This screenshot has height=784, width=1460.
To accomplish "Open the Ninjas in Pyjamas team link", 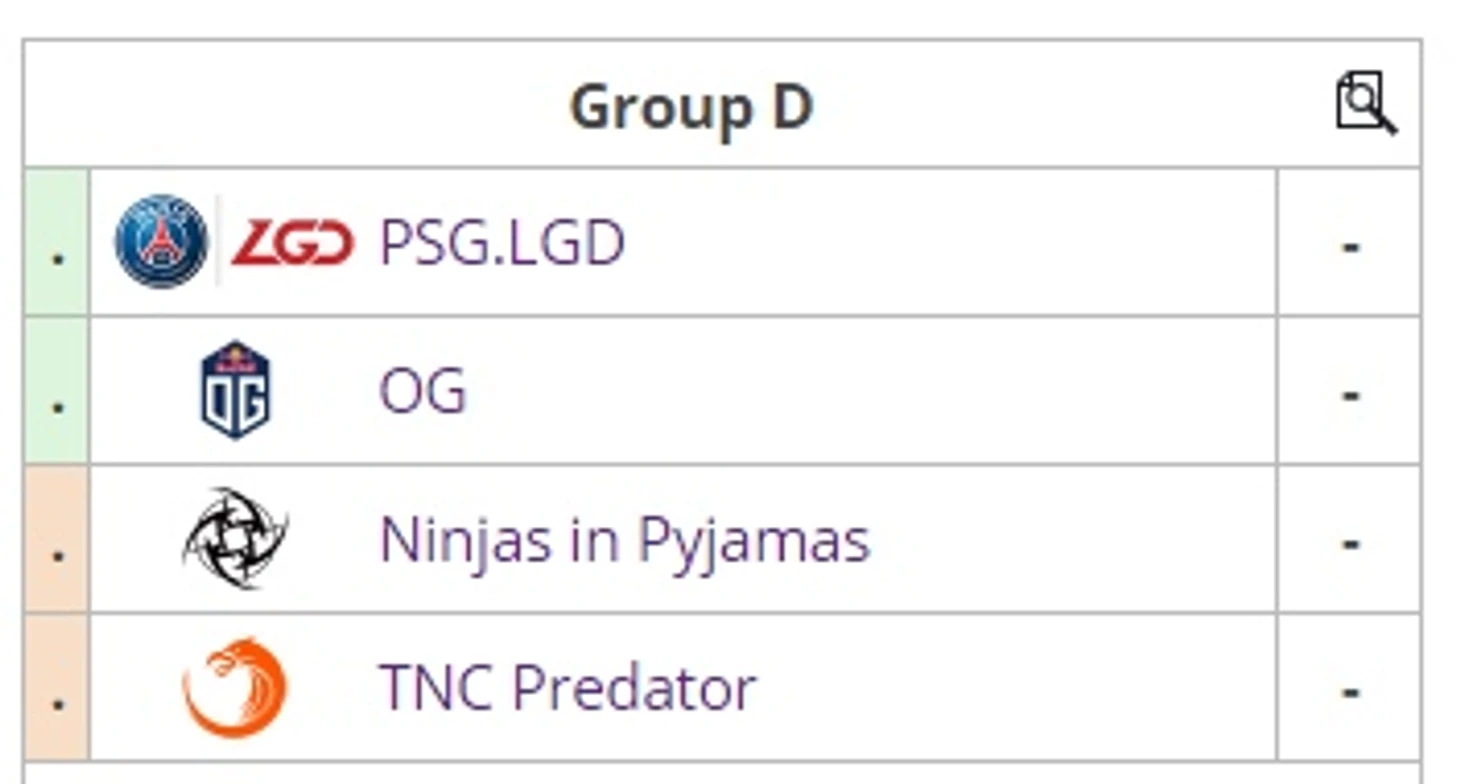I will 624,540.
